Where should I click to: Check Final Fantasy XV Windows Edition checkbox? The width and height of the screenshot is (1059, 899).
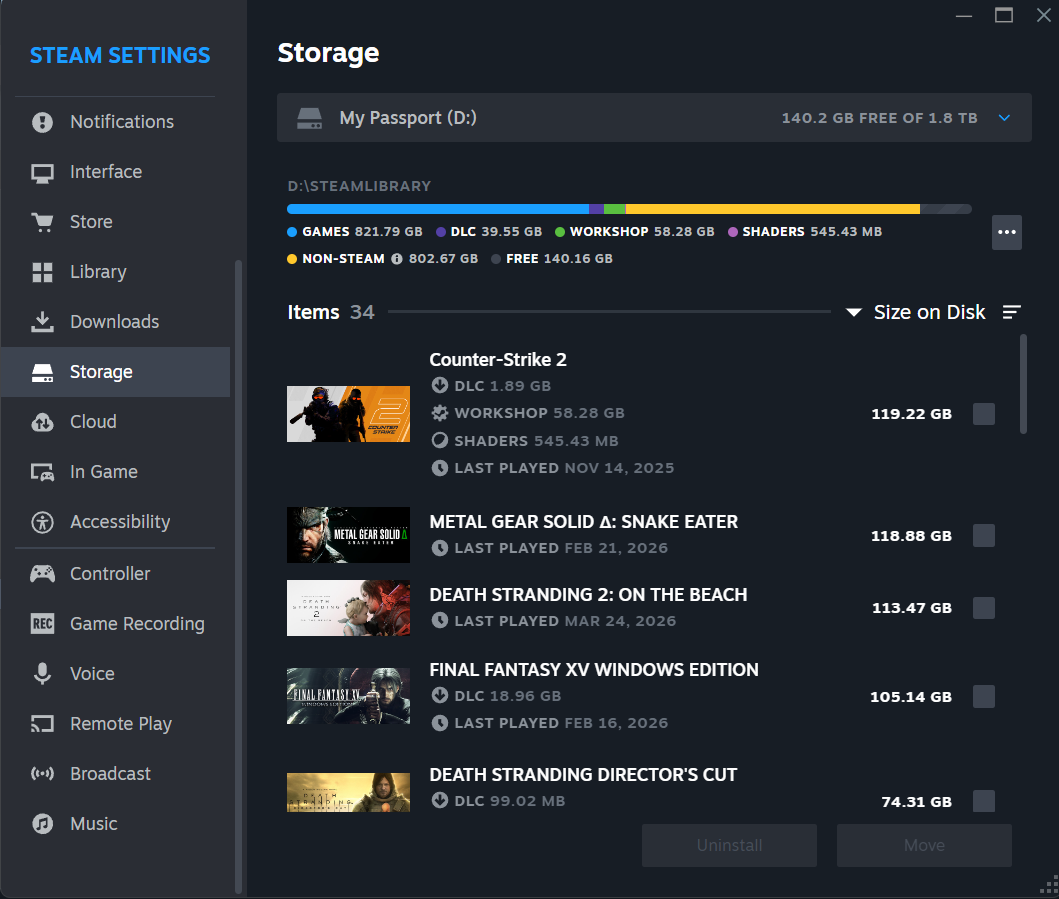(x=983, y=696)
